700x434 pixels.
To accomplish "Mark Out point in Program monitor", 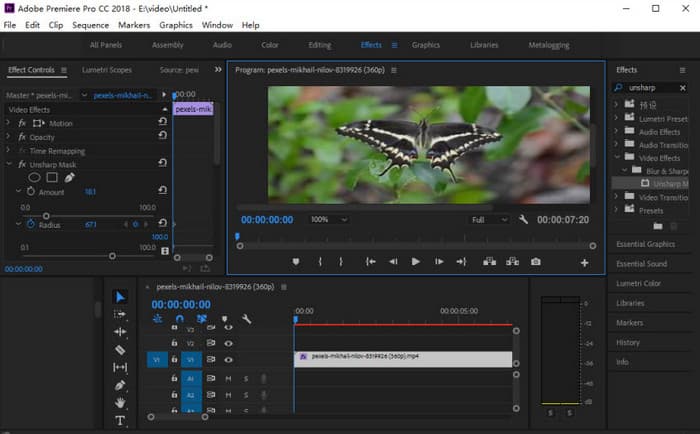I will (x=341, y=262).
